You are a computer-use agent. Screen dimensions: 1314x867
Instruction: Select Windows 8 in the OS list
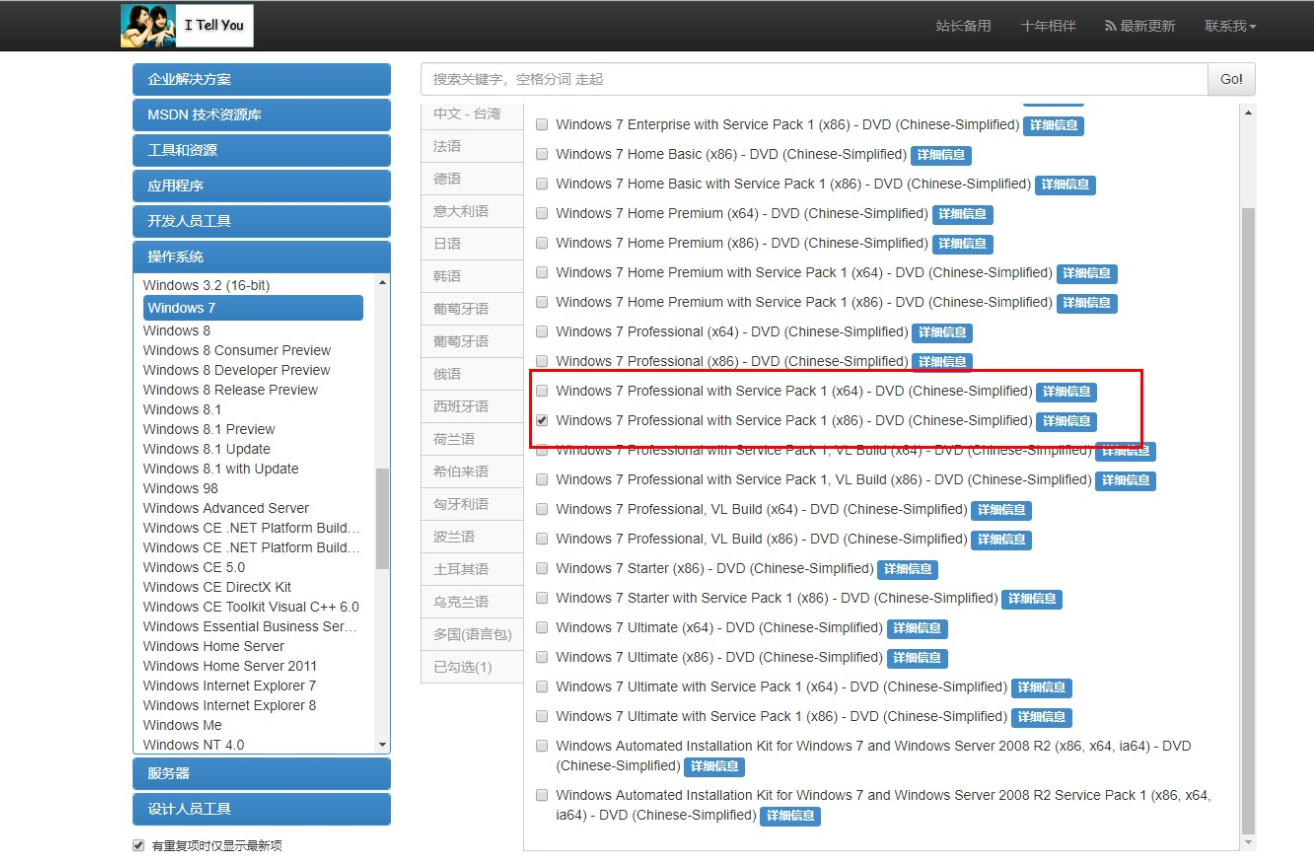point(177,331)
